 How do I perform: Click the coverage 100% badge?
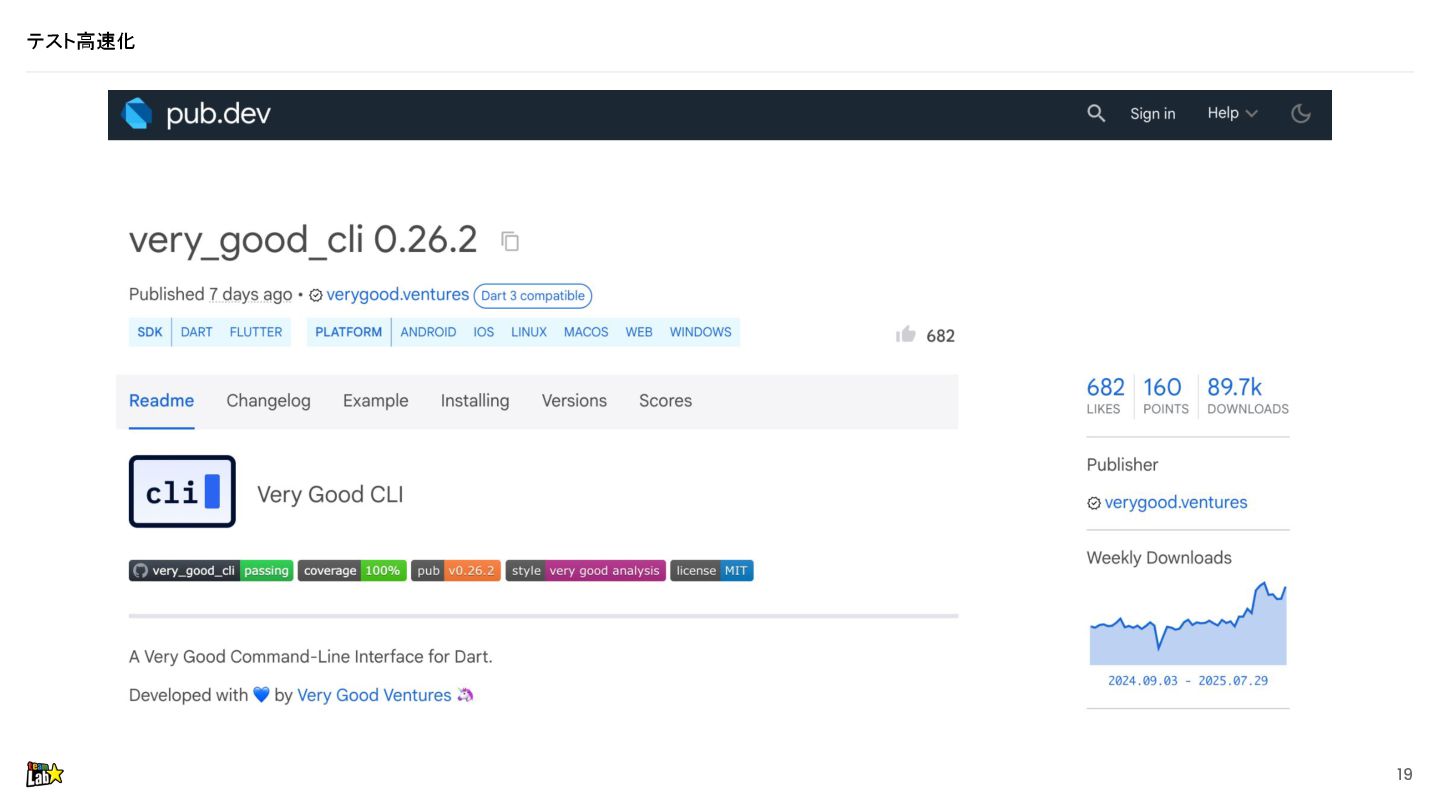click(352, 571)
